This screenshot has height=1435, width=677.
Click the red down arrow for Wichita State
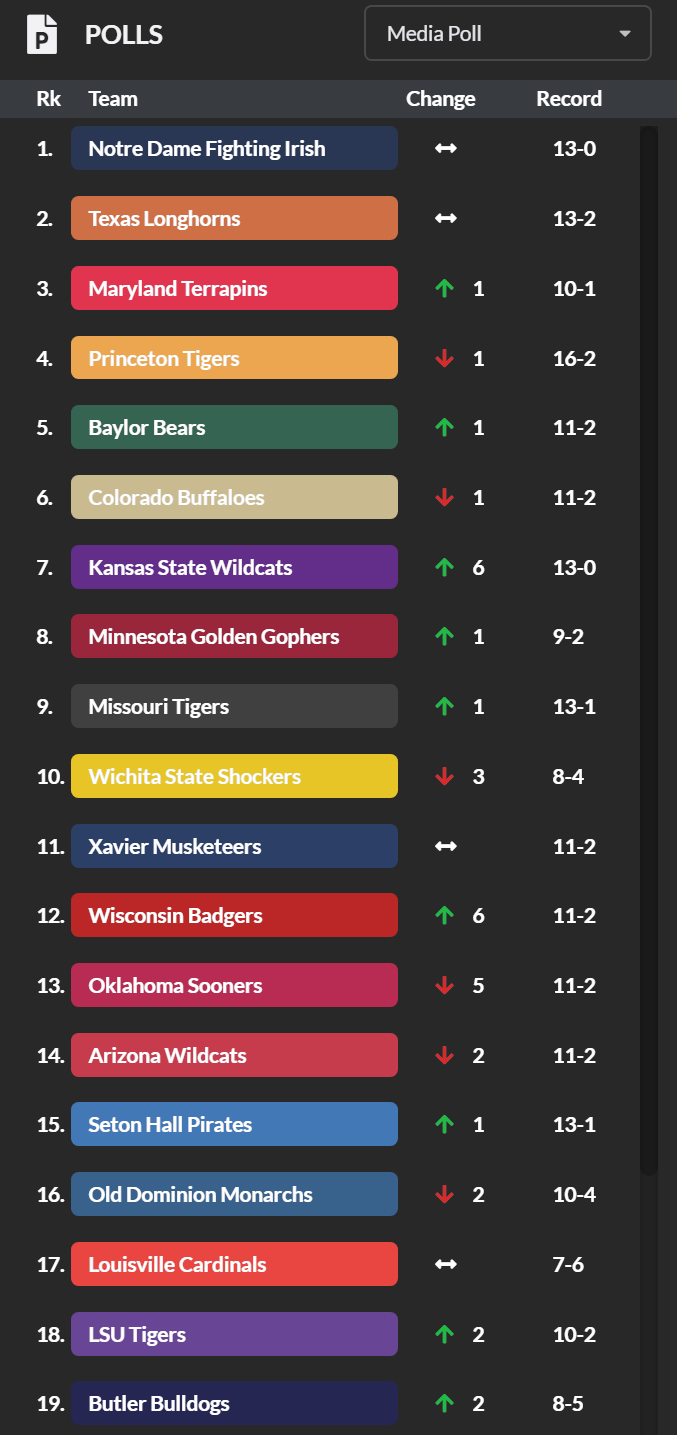coord(445,776)
